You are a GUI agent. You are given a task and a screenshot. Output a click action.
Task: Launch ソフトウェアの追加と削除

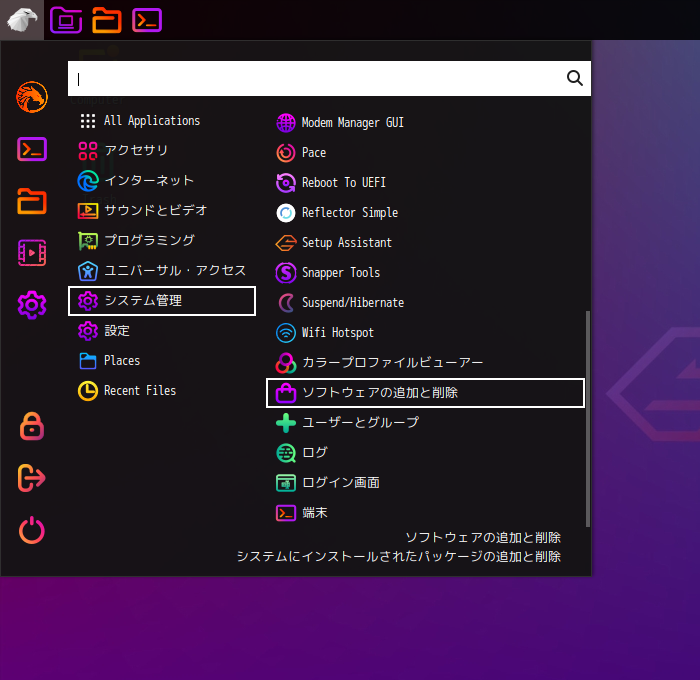tap(425, 393)
